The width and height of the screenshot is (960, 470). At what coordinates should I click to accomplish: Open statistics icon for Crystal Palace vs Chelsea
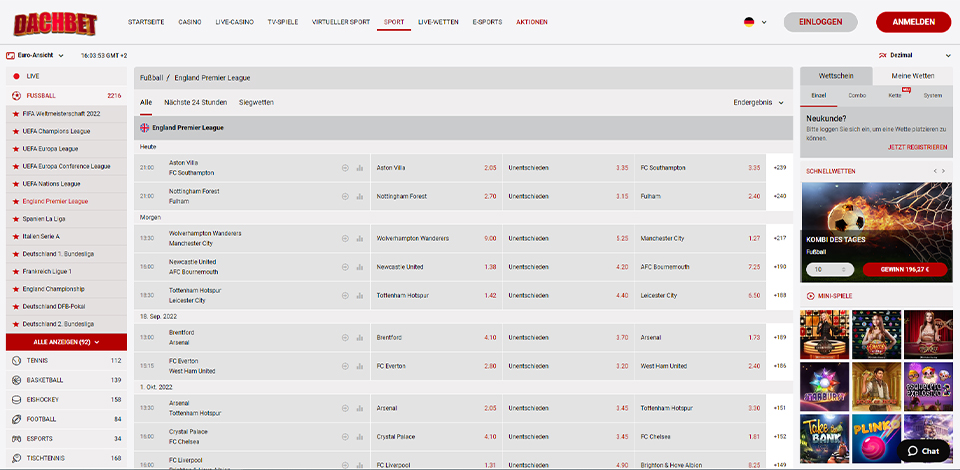coord(359,437)
